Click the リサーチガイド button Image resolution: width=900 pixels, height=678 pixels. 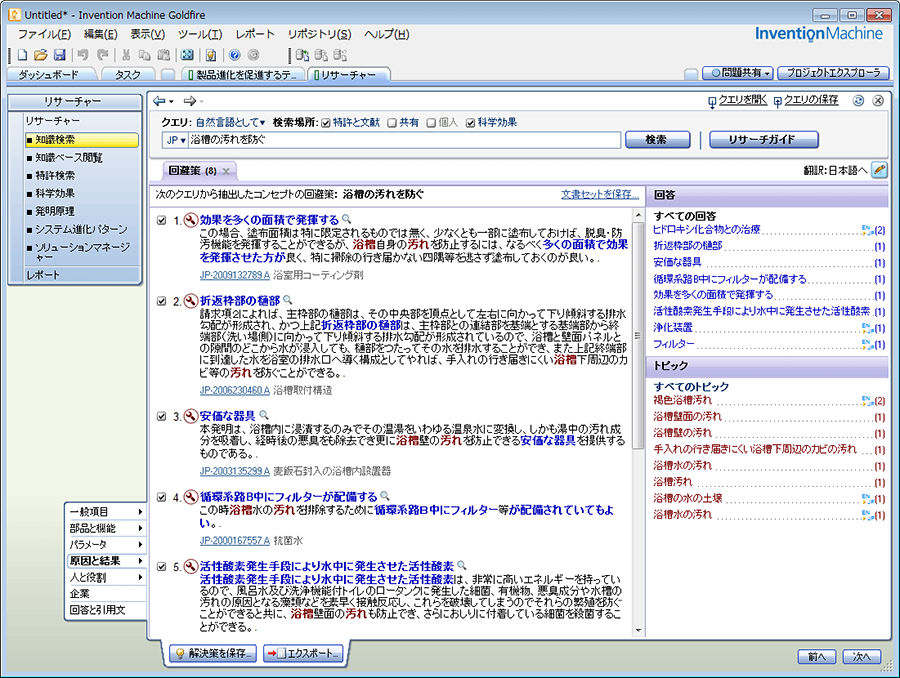pos(763,140)
